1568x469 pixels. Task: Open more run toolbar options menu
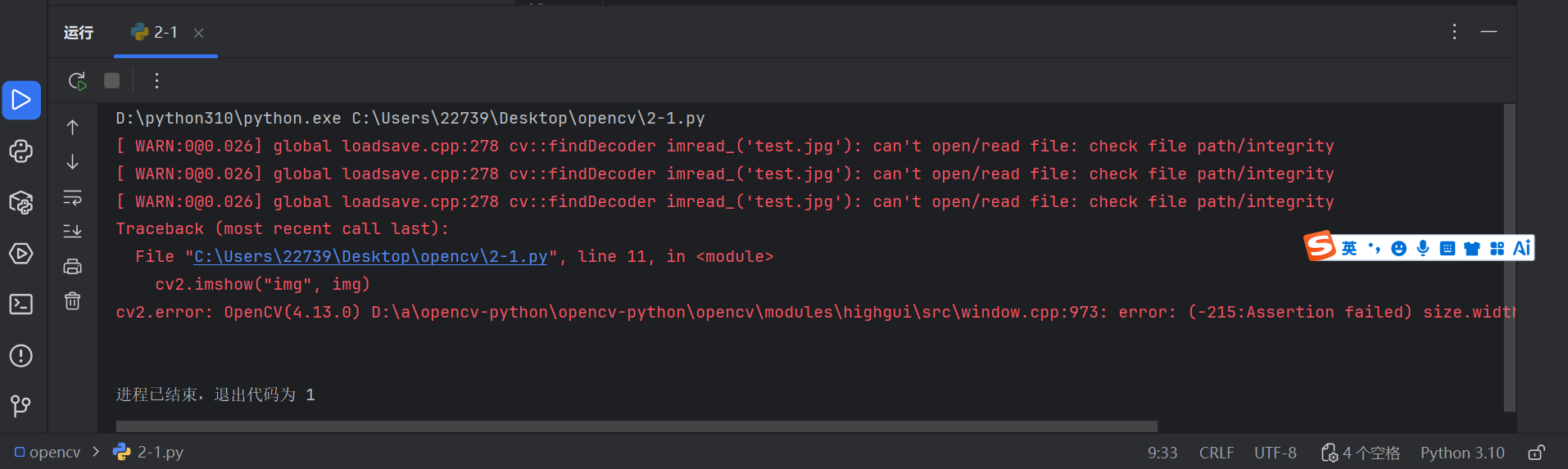coord(156,80)
